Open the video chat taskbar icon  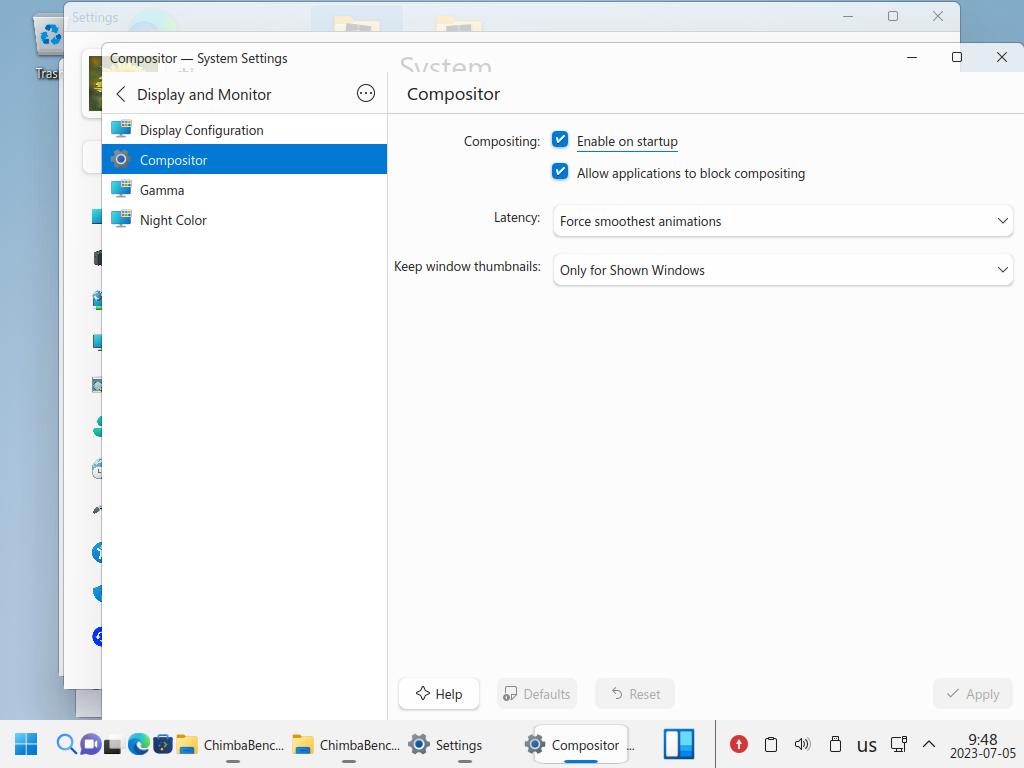[90, 744]
